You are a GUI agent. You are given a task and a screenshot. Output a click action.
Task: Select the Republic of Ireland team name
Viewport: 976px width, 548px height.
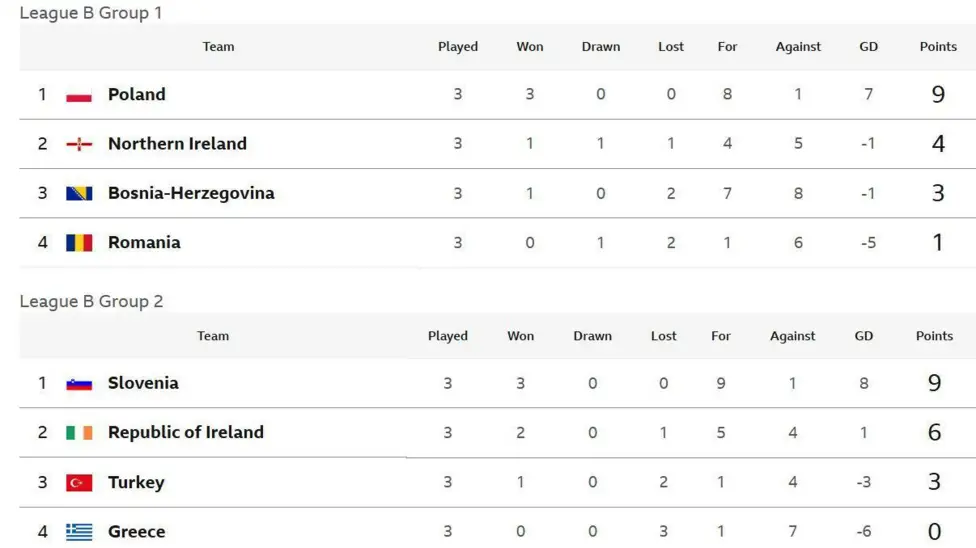point(186,432)
